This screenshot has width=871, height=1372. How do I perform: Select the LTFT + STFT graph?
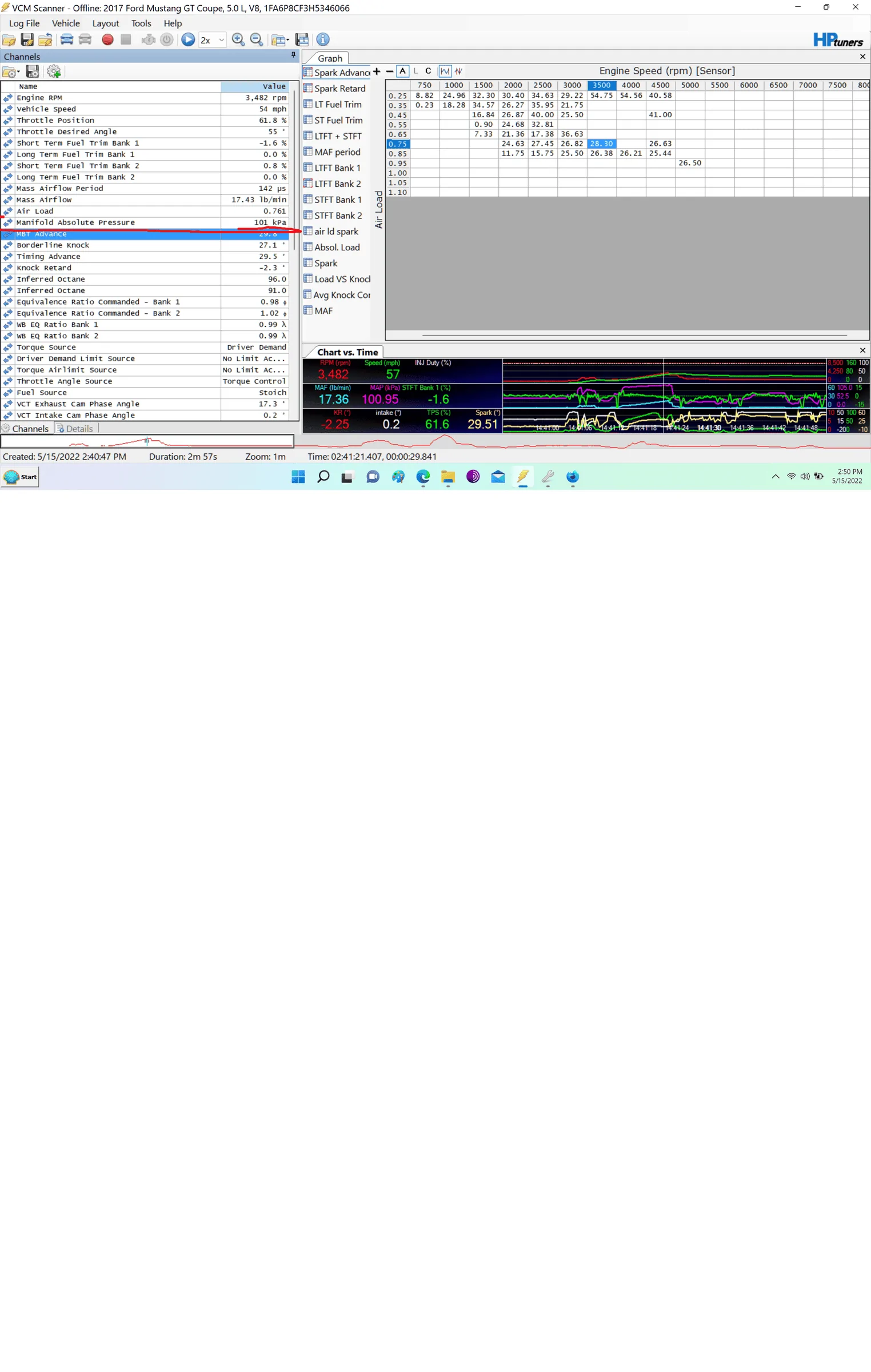(x=333, y=137)
